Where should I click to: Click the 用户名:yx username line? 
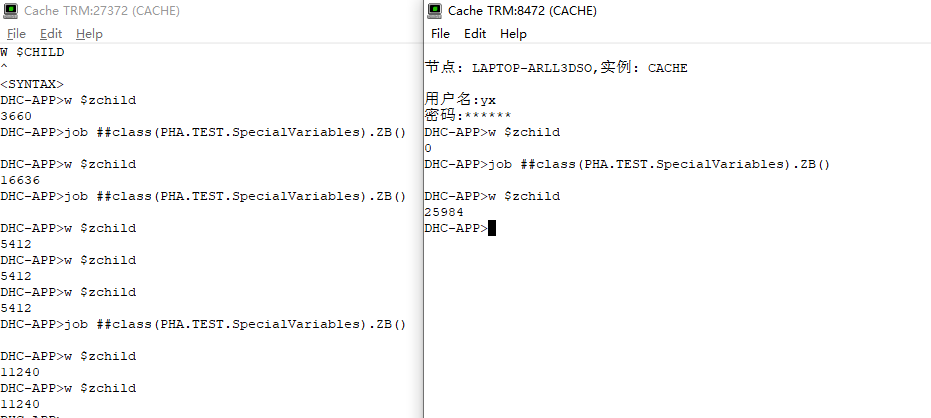coord(460,100)
